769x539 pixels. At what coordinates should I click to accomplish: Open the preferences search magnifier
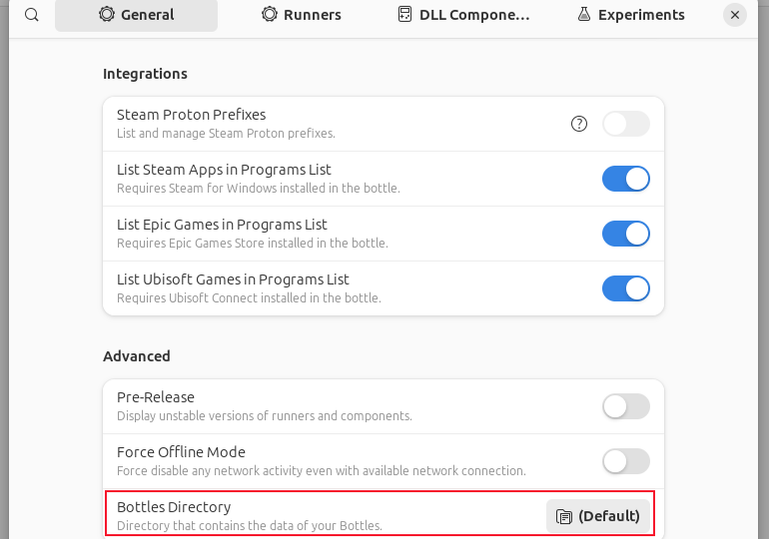pyautogui.click(x=32, y=15)
